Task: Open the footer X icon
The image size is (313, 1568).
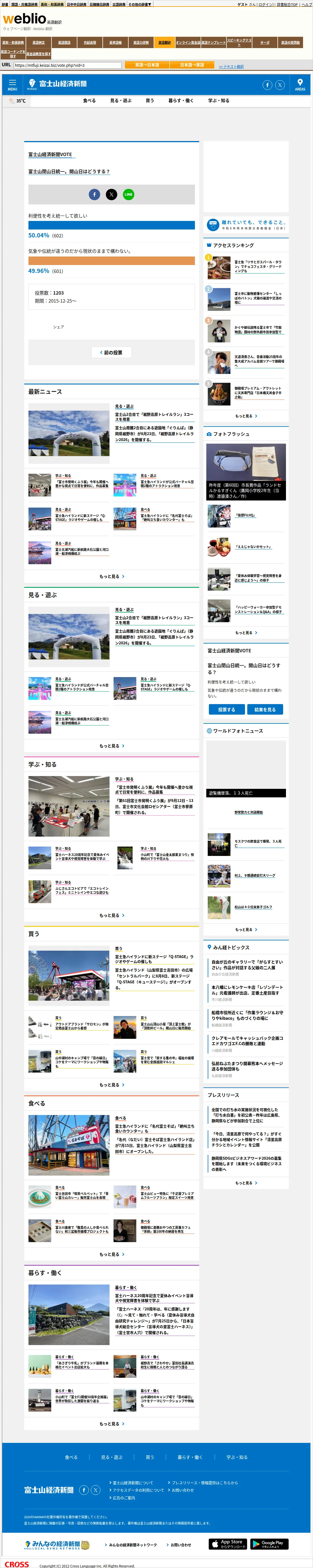Action: pos(96,1490)
